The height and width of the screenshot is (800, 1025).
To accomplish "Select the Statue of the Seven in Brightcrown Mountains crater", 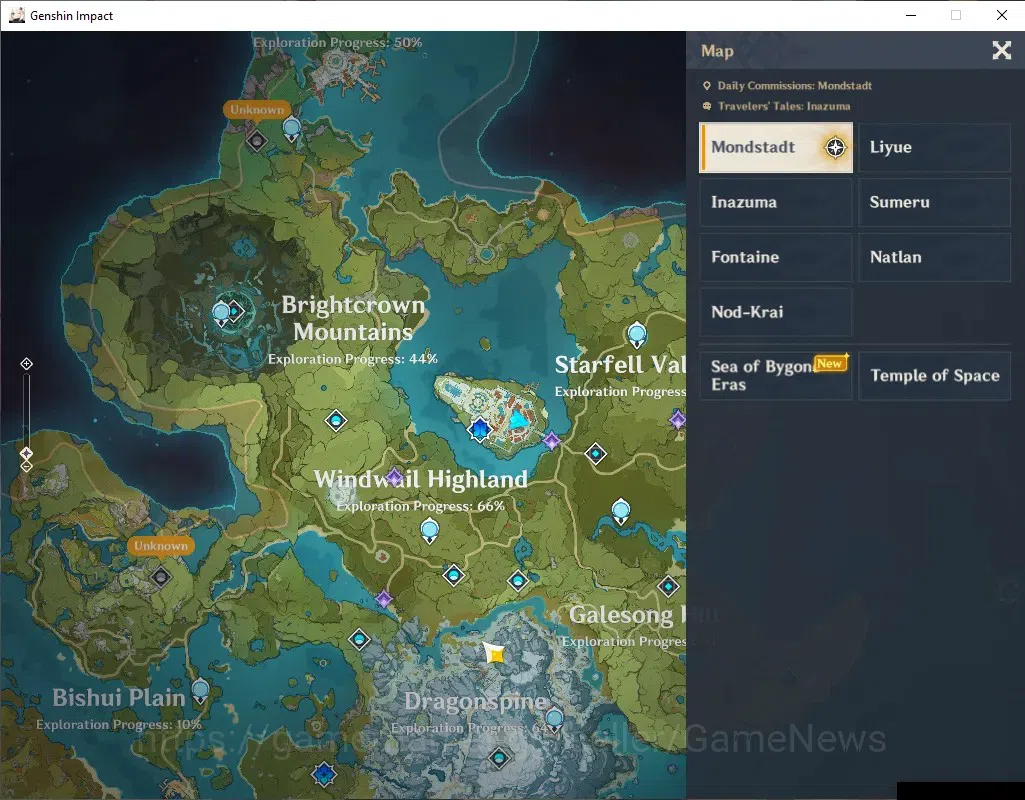I will (222, 314).
